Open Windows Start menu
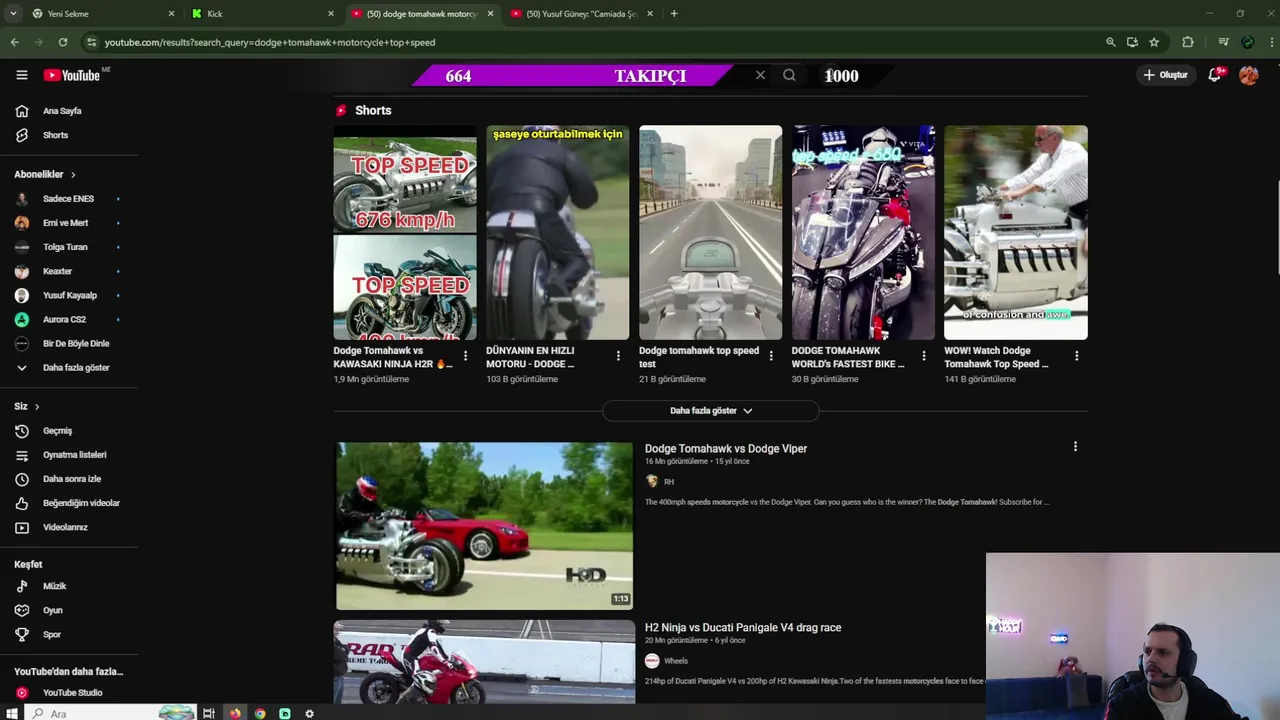 click(x=12, y=713)
